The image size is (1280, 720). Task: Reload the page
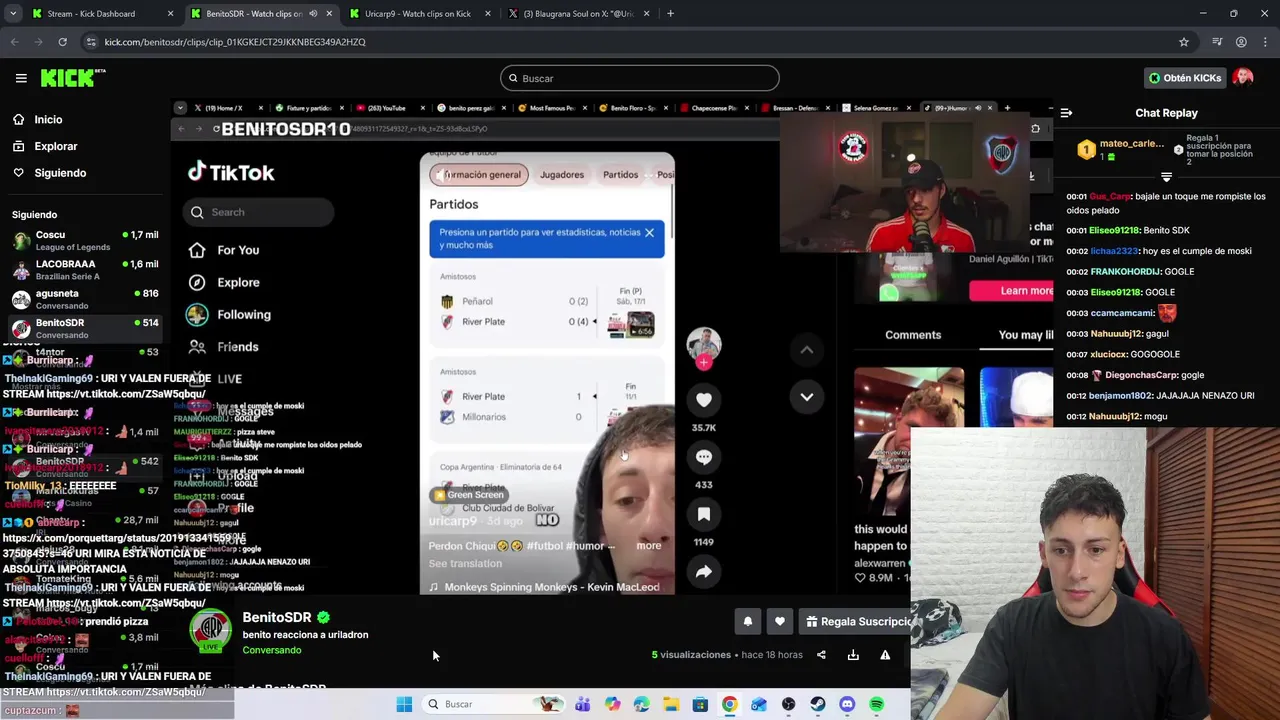click(62, 42)
